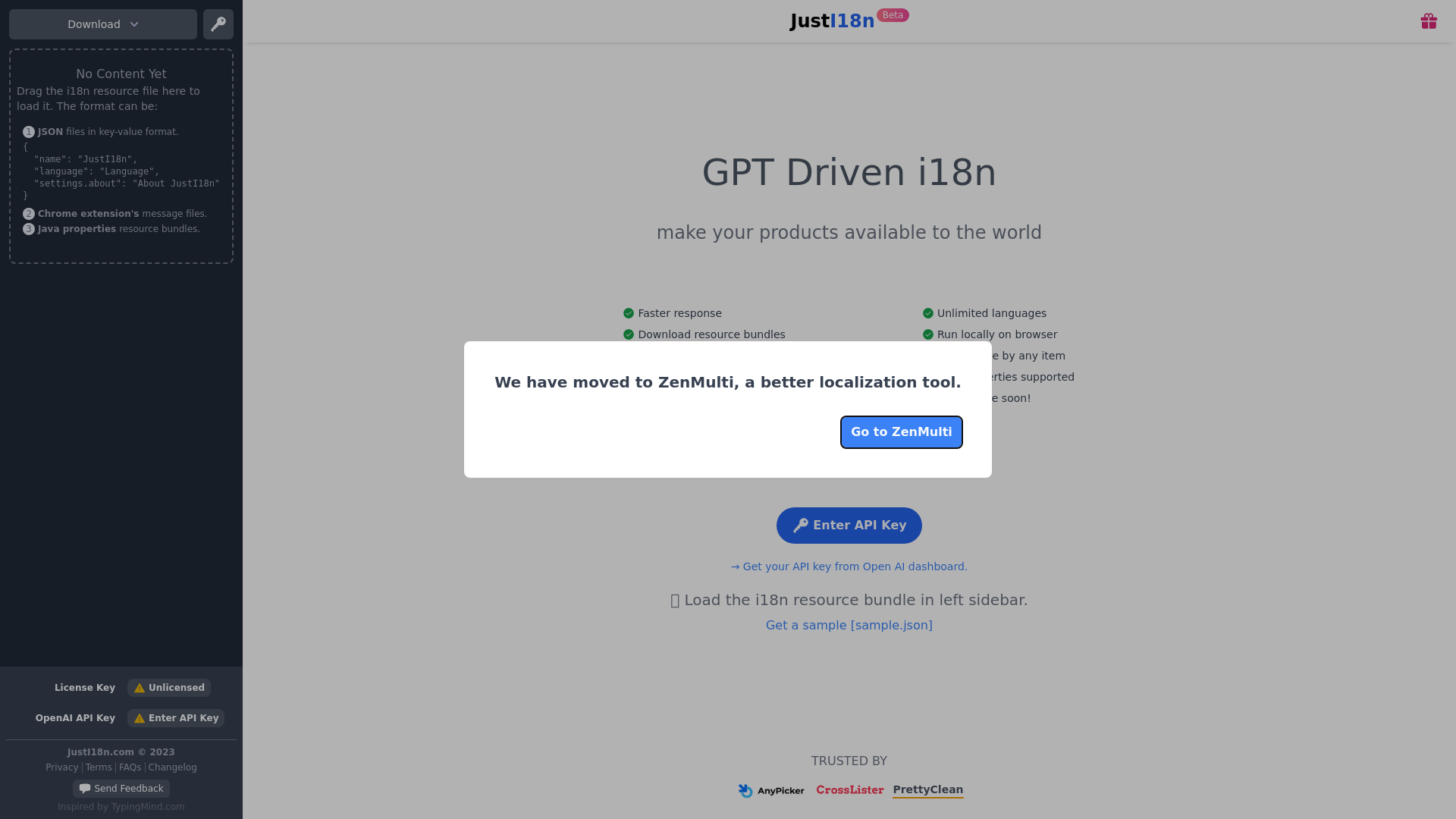
Task: Click the green check beside Faster response
Action: (629, 313)
